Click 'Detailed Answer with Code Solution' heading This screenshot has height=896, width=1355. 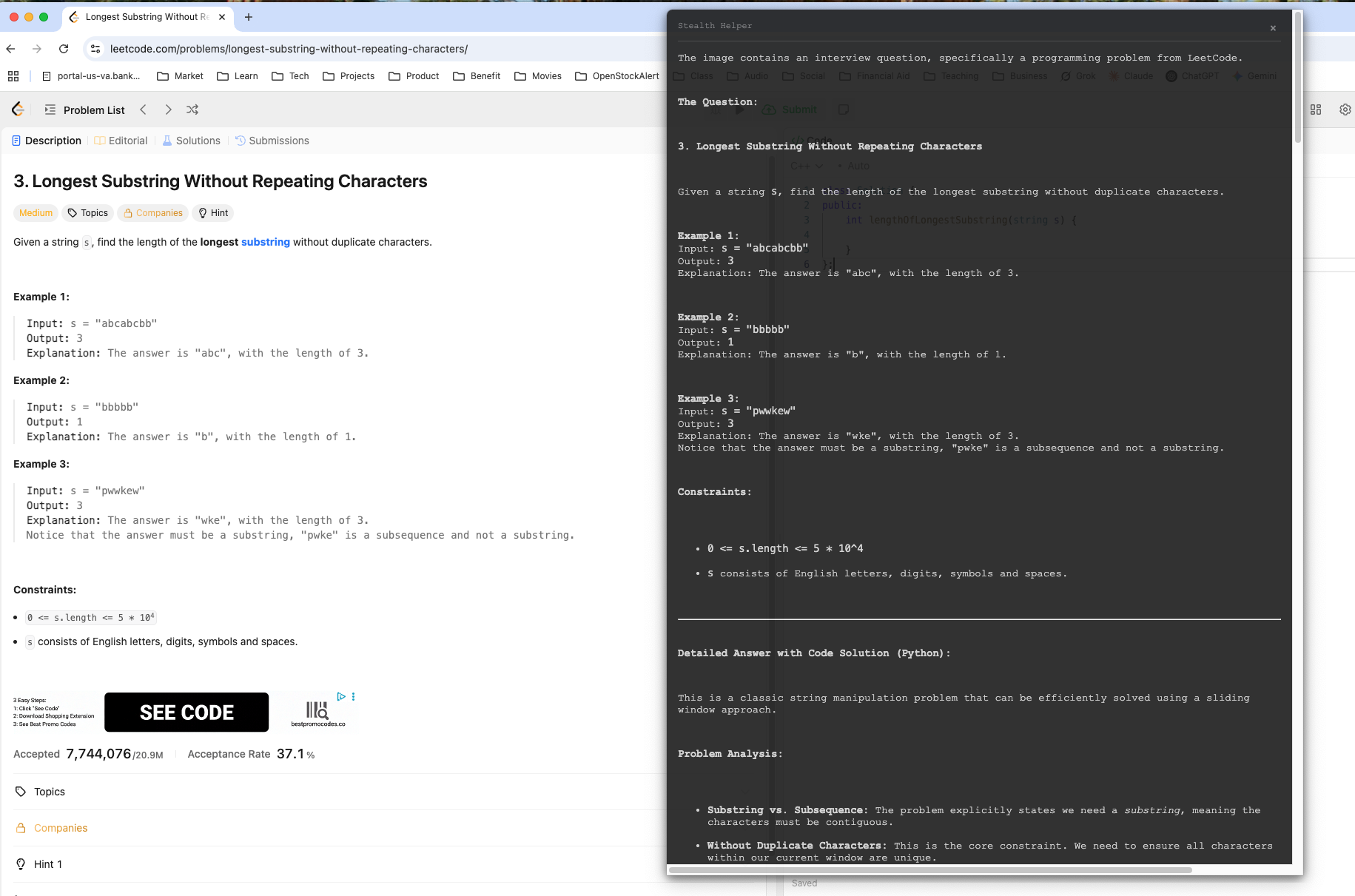[x=814, y=653]
